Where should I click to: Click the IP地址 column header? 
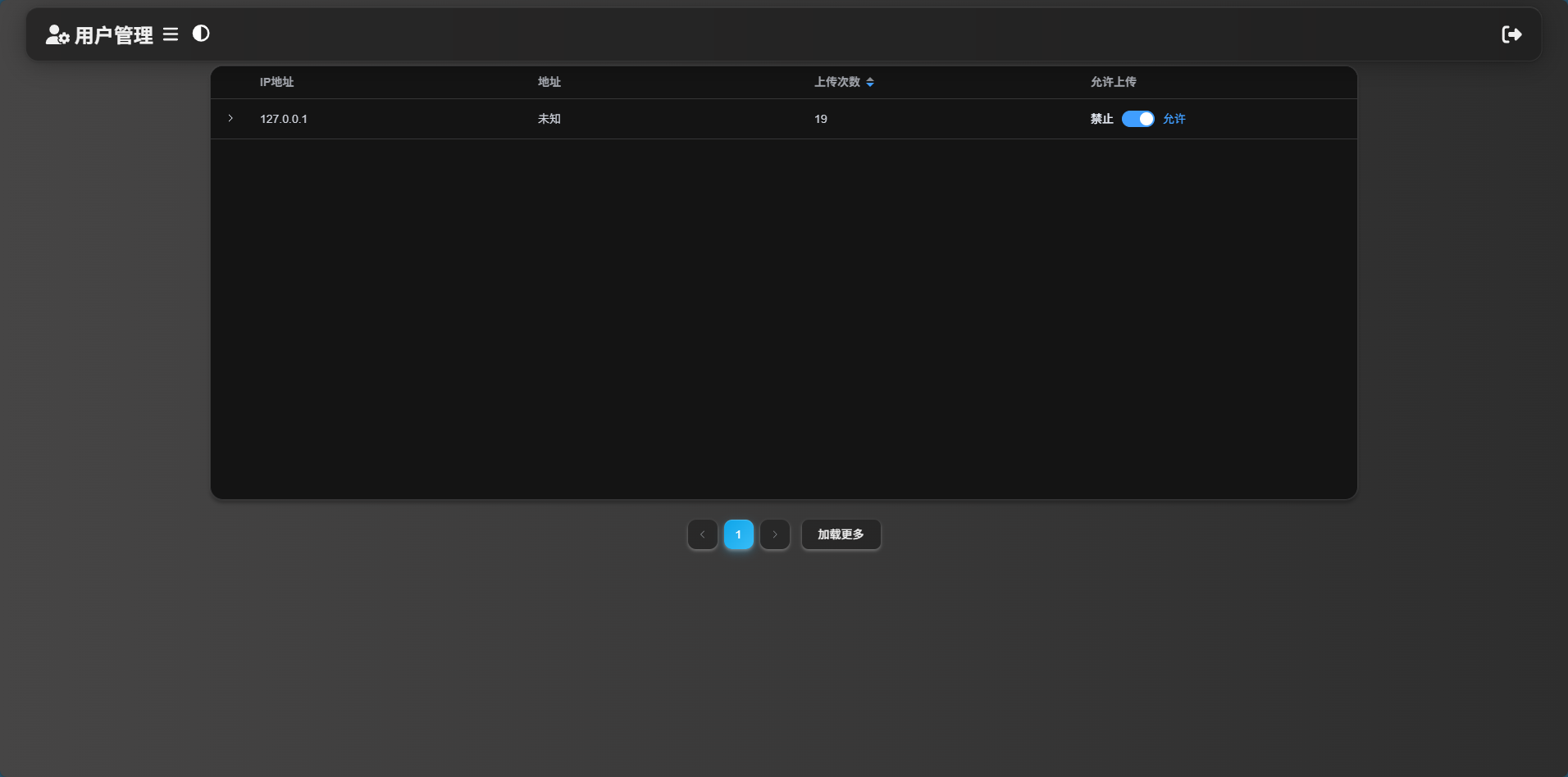point(276,82)
